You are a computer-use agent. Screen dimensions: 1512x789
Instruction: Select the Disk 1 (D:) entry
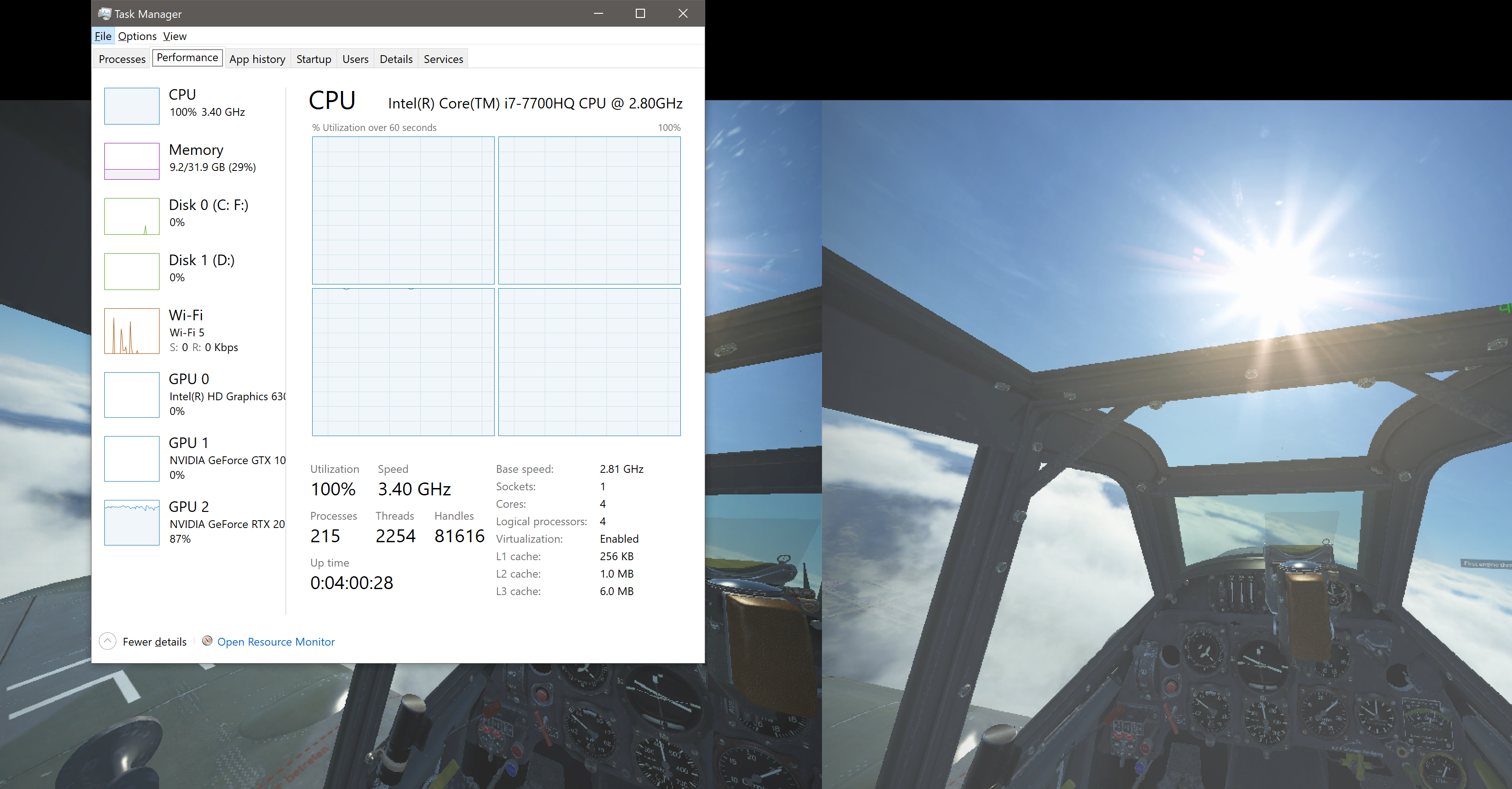201,261
